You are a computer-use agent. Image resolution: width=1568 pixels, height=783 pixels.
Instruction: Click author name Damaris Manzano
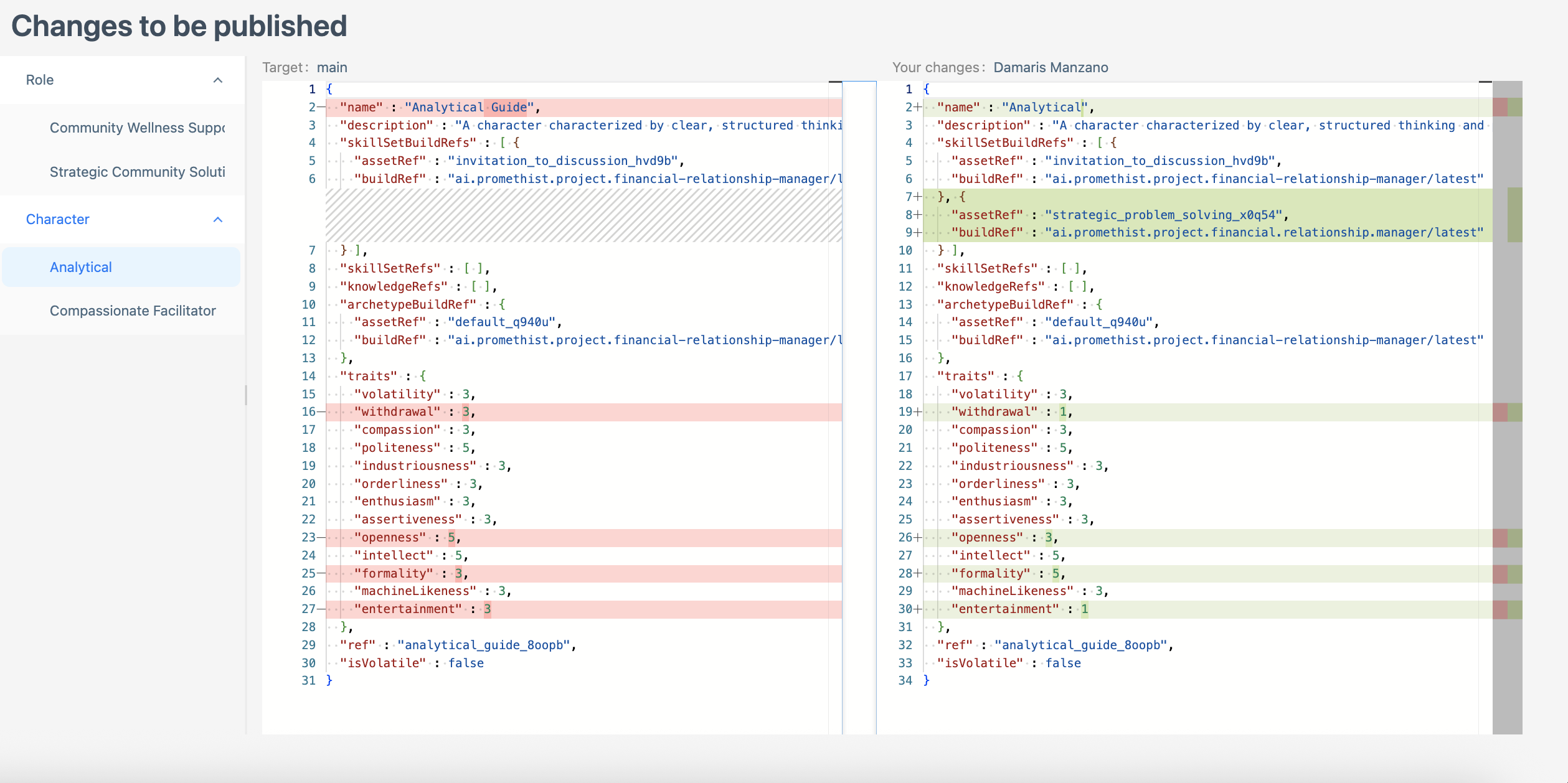click(1051, 67)
